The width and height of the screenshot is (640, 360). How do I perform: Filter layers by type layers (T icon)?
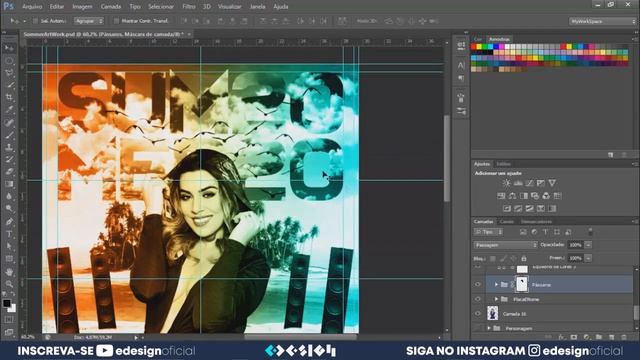(545, 232)
